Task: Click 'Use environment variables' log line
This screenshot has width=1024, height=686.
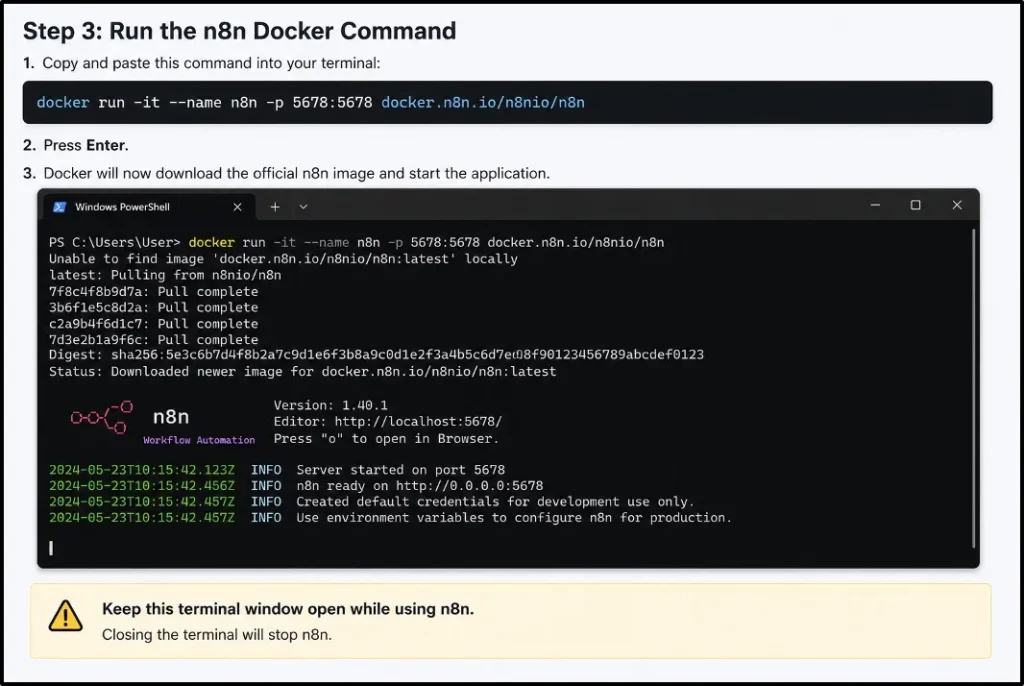Action: click(x=514, y=517)
